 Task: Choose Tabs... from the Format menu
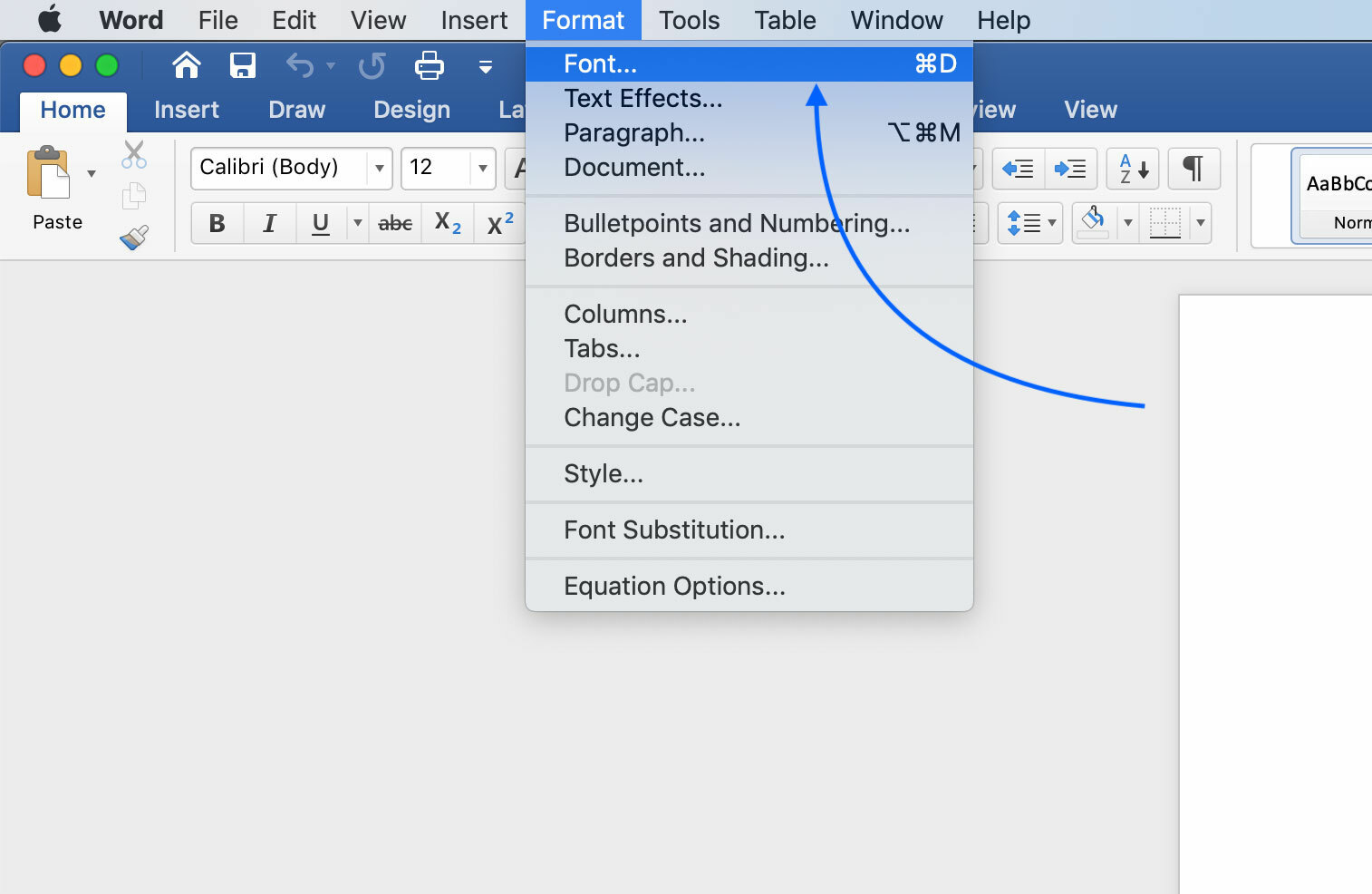click(x=749, y=348)
